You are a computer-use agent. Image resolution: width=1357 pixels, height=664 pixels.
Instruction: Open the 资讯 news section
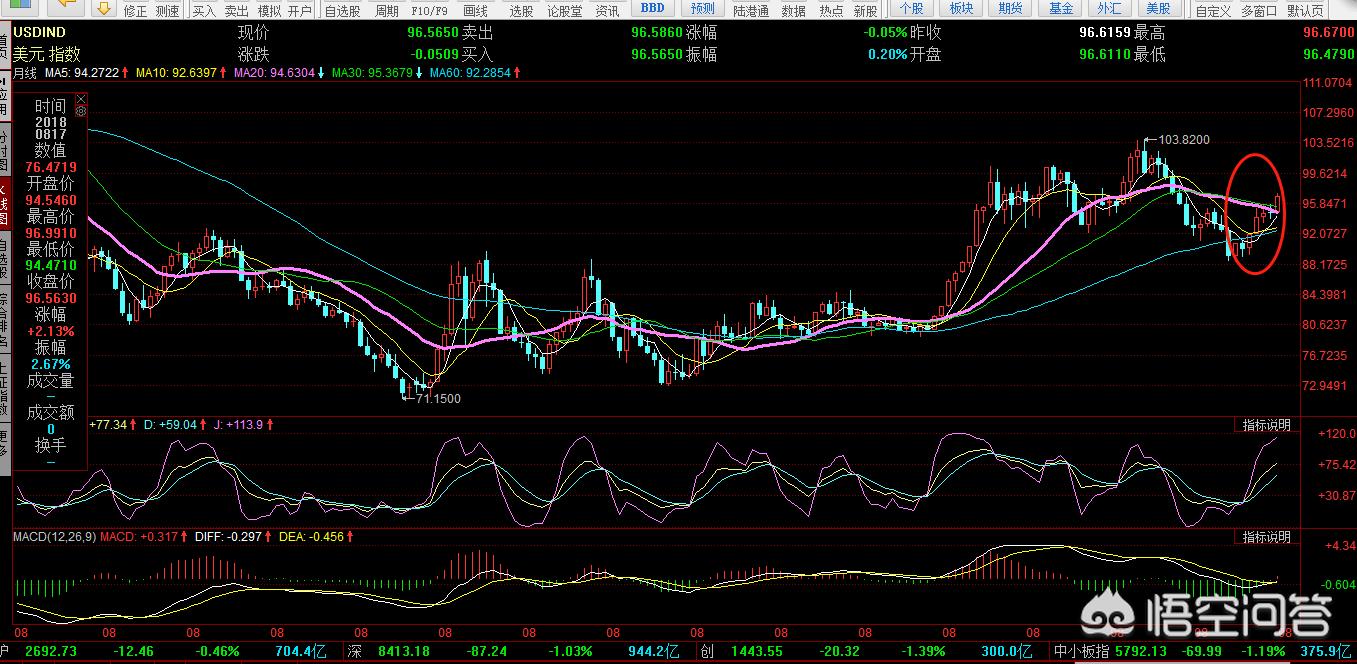coord(606,10)
